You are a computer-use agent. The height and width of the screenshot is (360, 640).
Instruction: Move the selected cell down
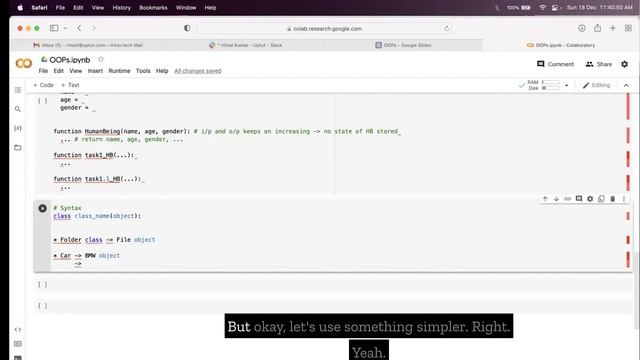coord(556,199)
